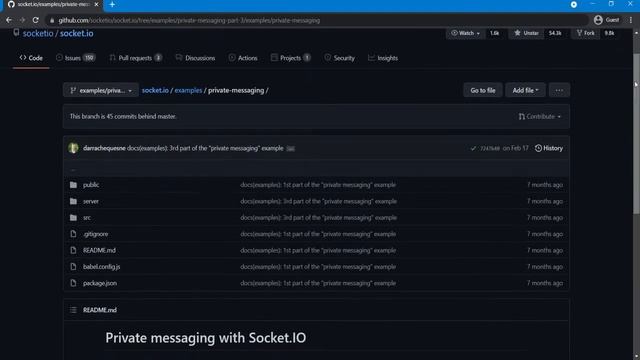The width and height of the screenshot is (640, 360).
Task: Open the src folder
Action: click(x=87, y=218)
